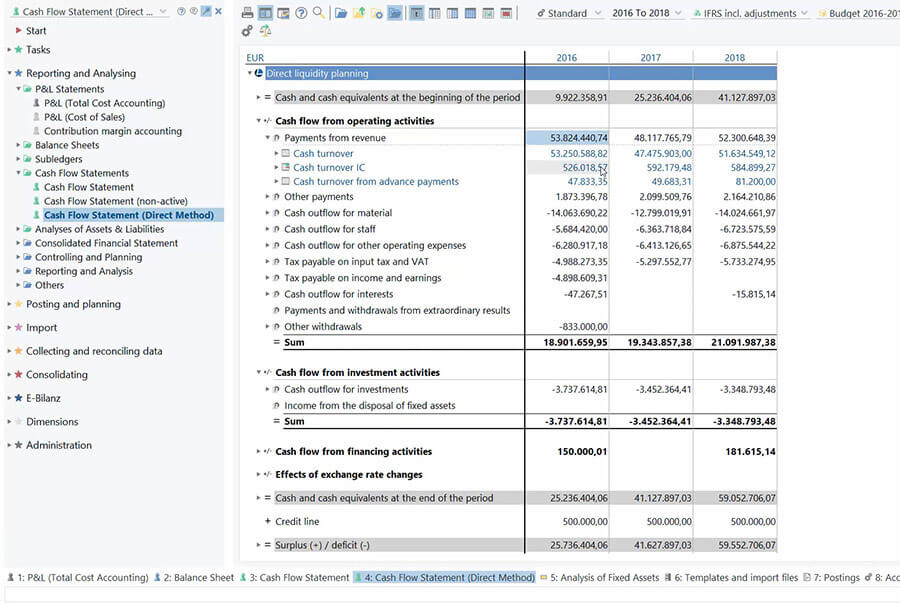Expand the Cash flow from financing activities arrow
The height and width of the screenshot is (605, 900).
[258, 451]
